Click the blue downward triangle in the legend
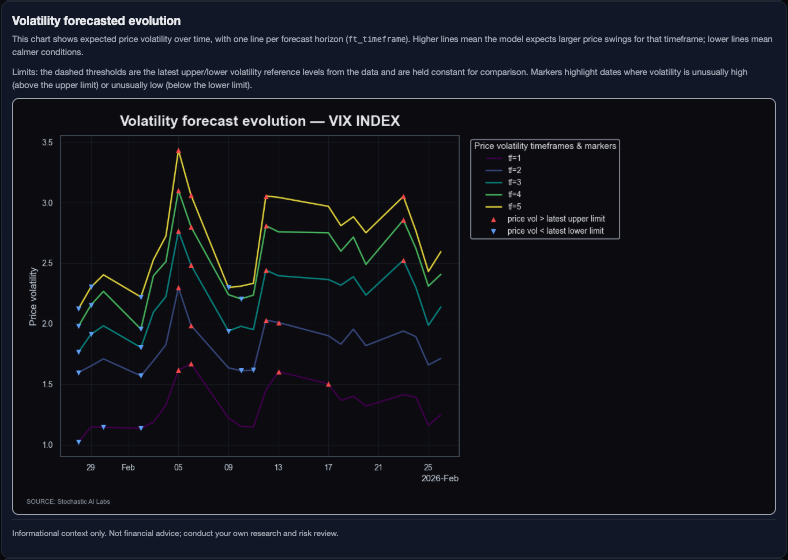Screen dimensions: 788x560 [493, 231]
